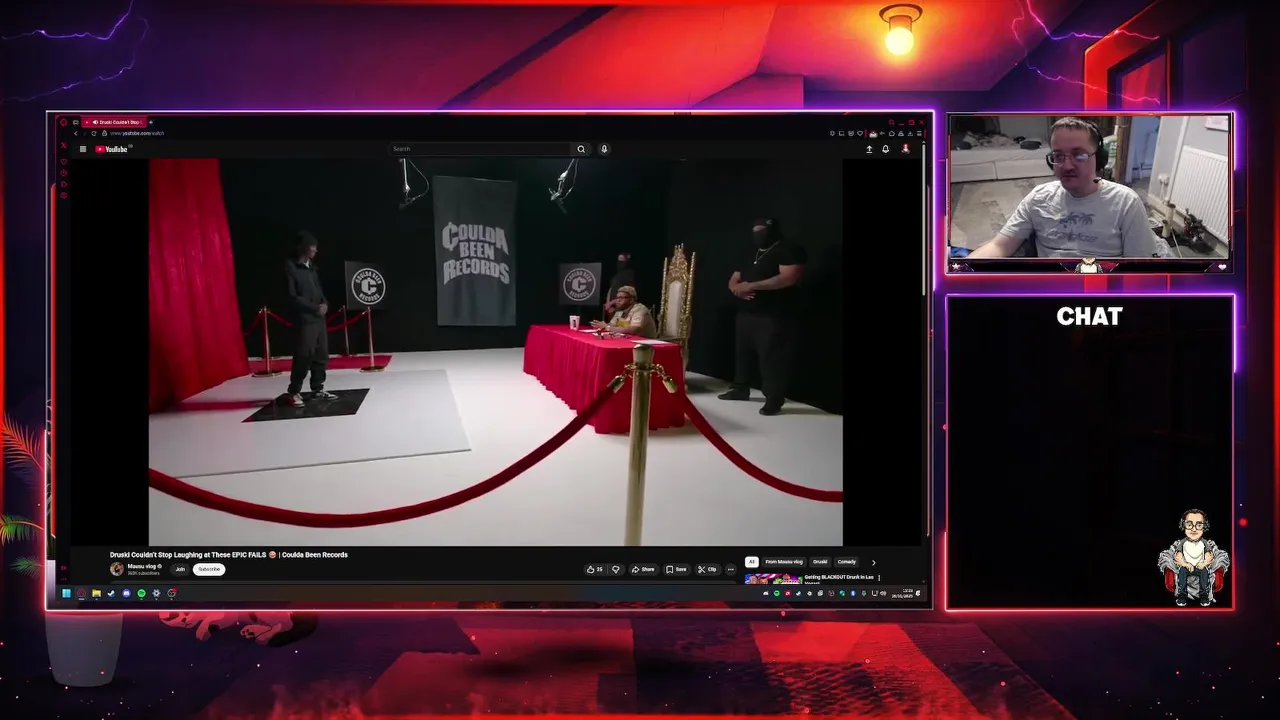Show more chips with right chevron
This screenshot has width=1280, height=720.
874,563
